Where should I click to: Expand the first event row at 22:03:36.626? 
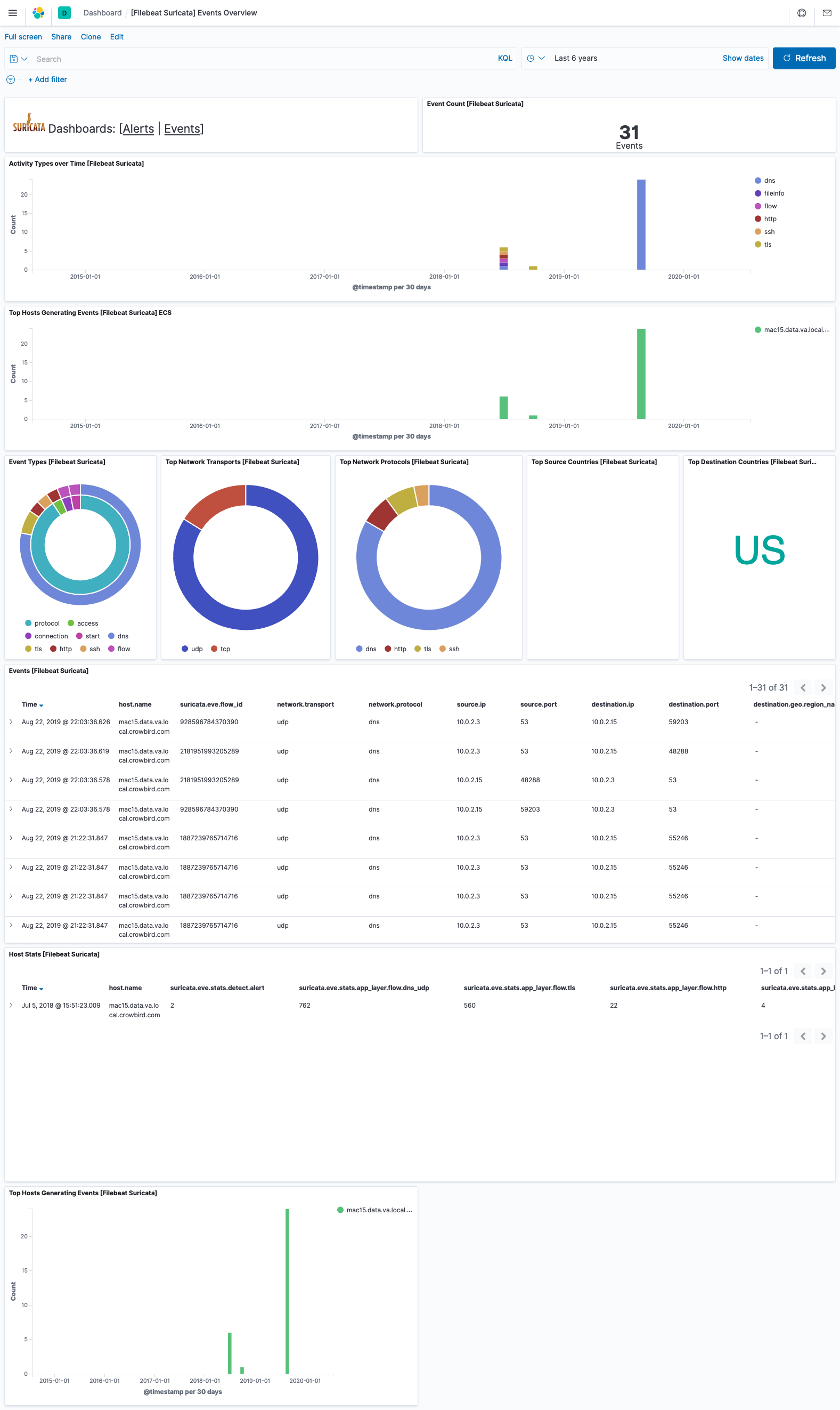(11, 722)
